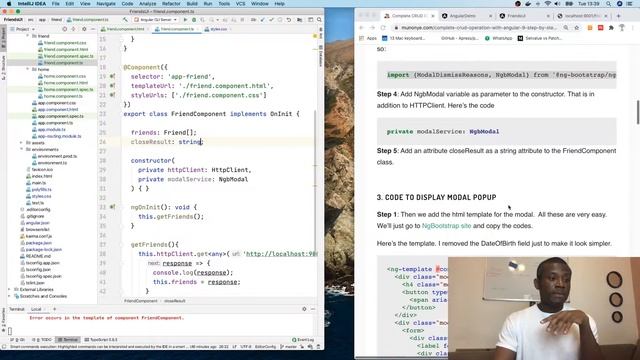The image size is (640, 360).
Task: Collapse the environments folder
Action: pos(22,149)
